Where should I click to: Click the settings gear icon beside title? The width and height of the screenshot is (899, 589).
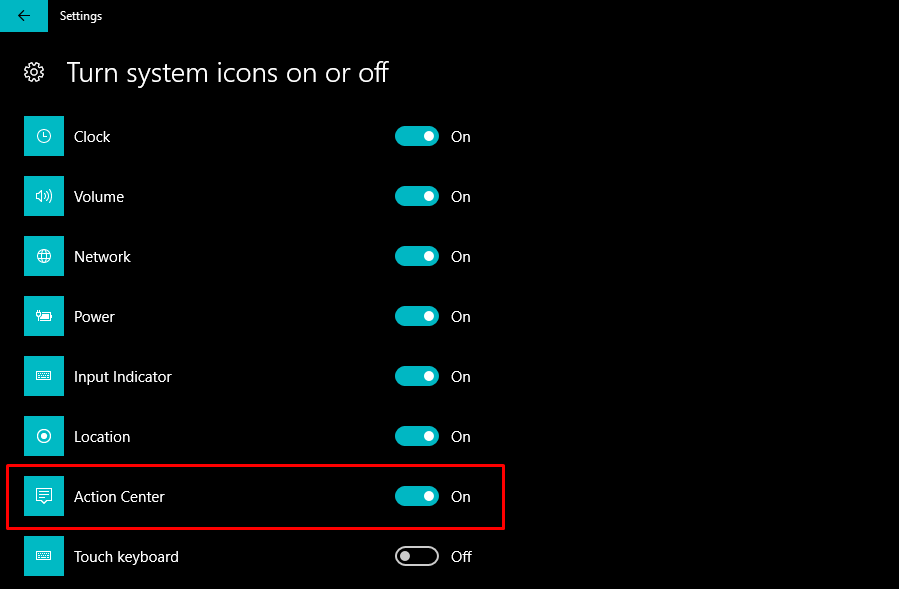click(34, 72)
